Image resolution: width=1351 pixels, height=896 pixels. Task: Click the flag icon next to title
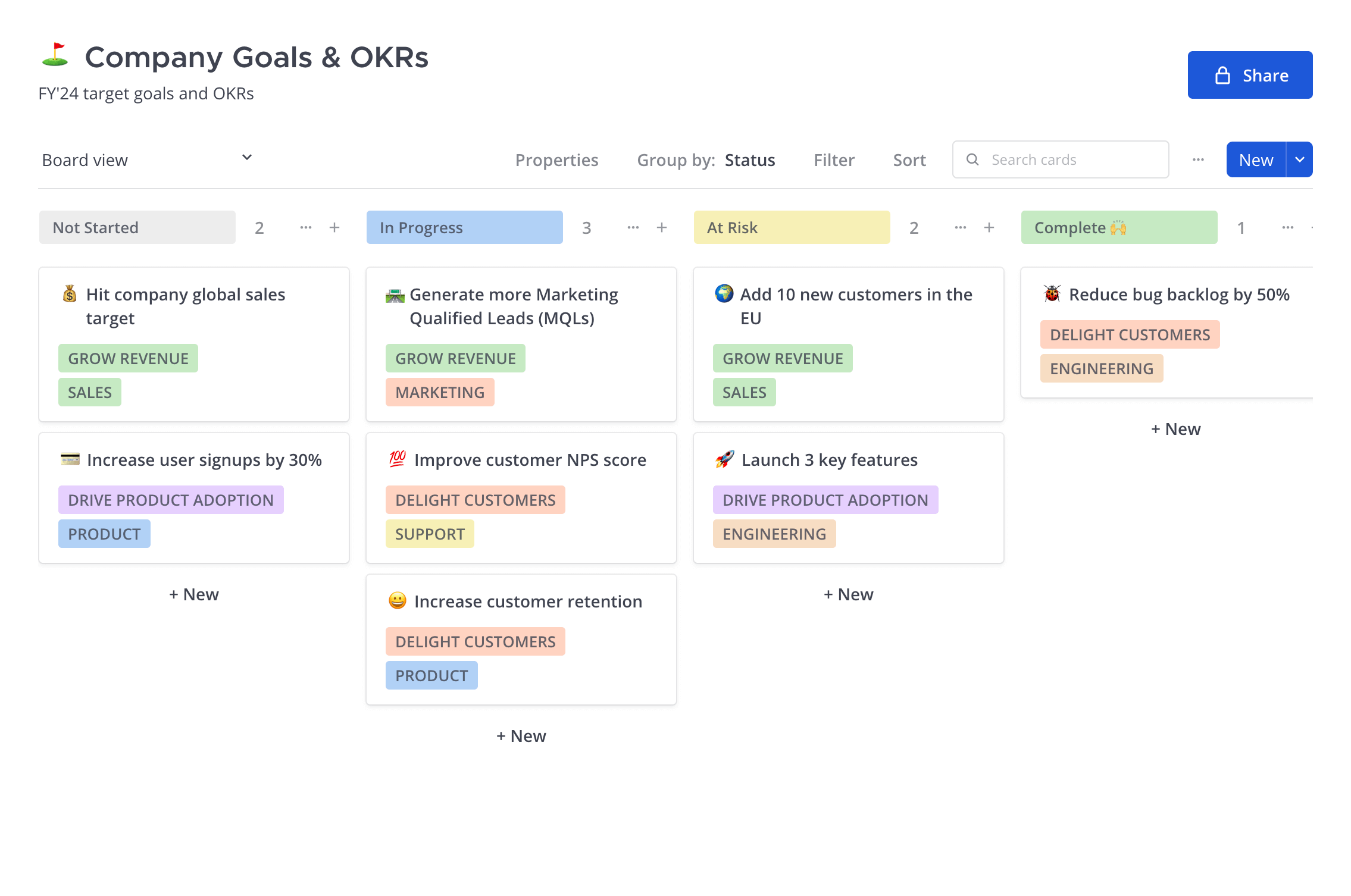(x=57, y=56)
